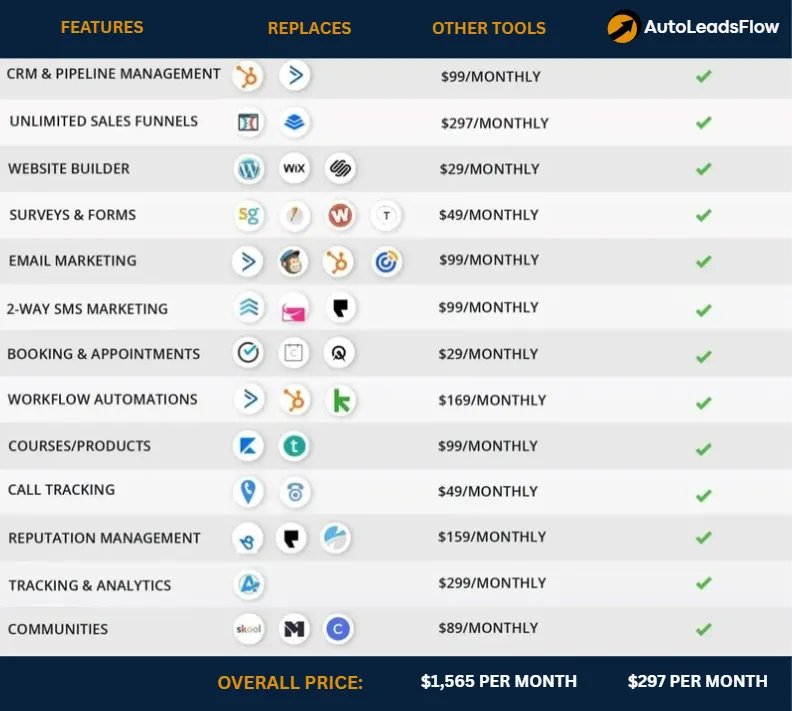Screen dimensions: 792x711
Task: Select the Skool icon in Communities row
Action: (249, 629)
